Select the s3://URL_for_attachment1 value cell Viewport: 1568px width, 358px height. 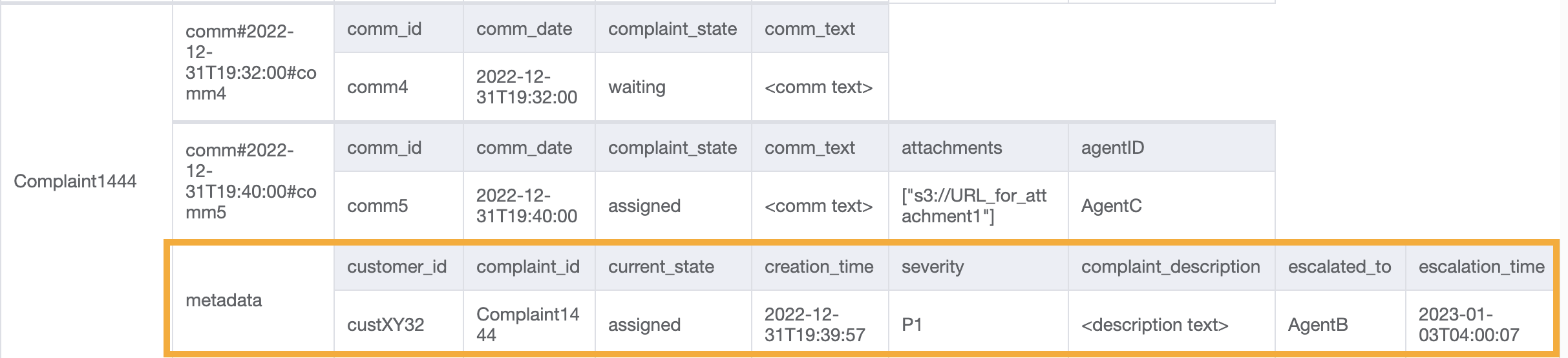pos(974,206)
